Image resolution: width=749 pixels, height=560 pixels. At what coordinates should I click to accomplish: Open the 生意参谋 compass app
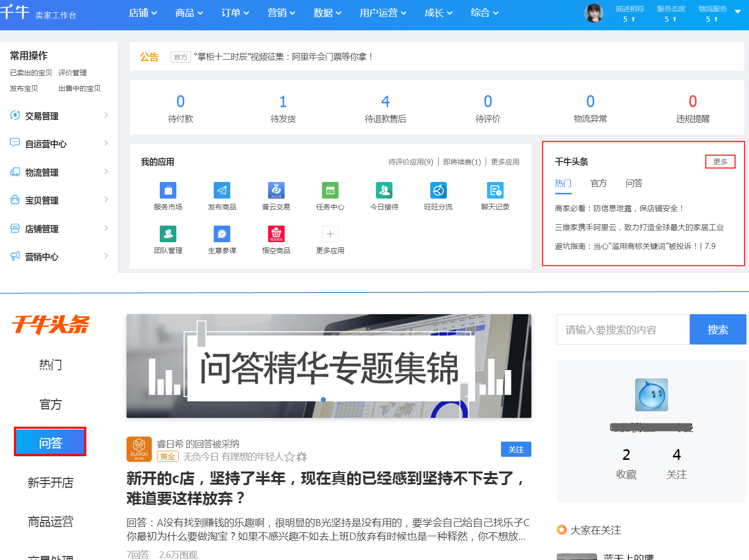(x=222, y=234)
